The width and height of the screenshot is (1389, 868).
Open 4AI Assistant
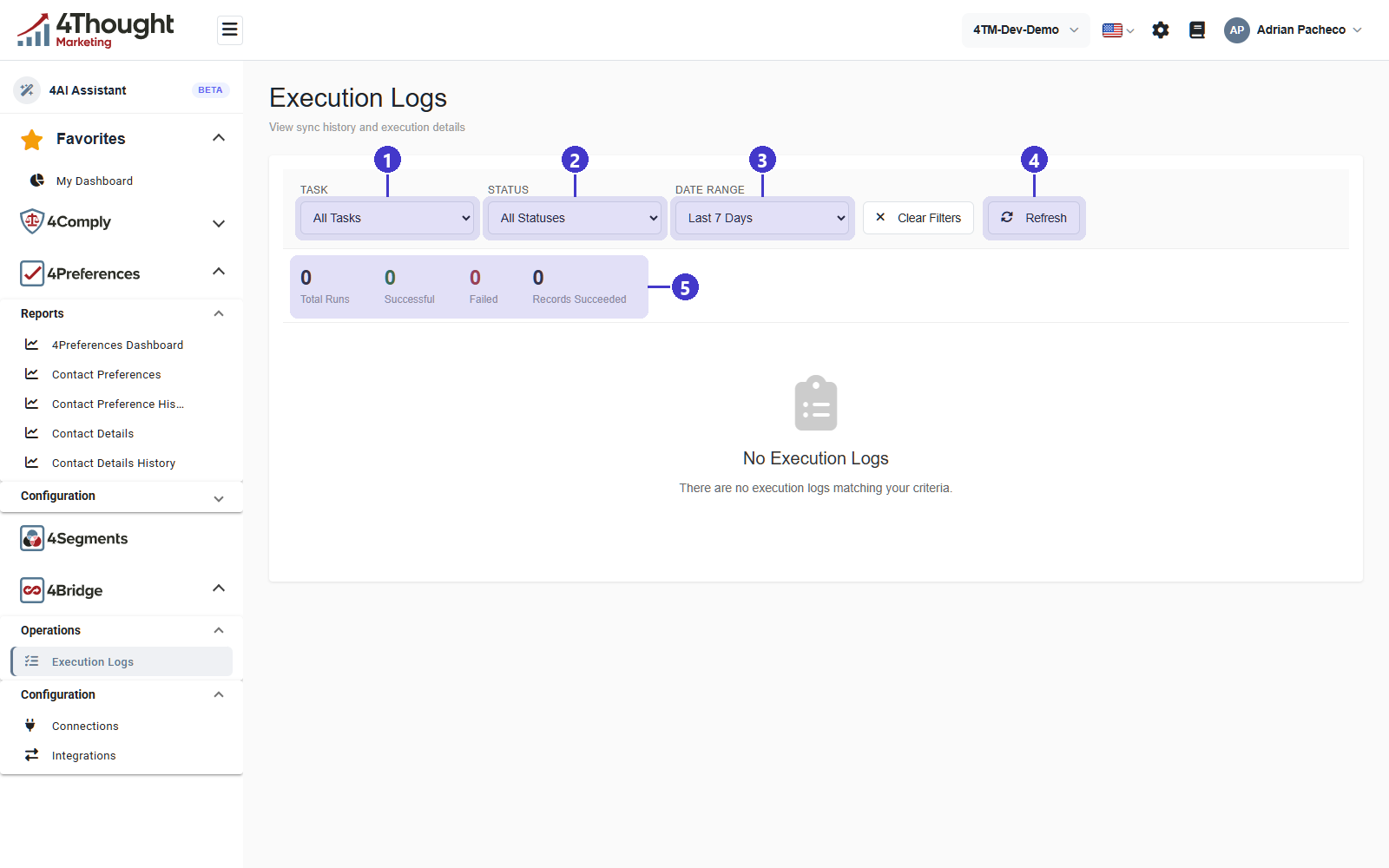88,90
